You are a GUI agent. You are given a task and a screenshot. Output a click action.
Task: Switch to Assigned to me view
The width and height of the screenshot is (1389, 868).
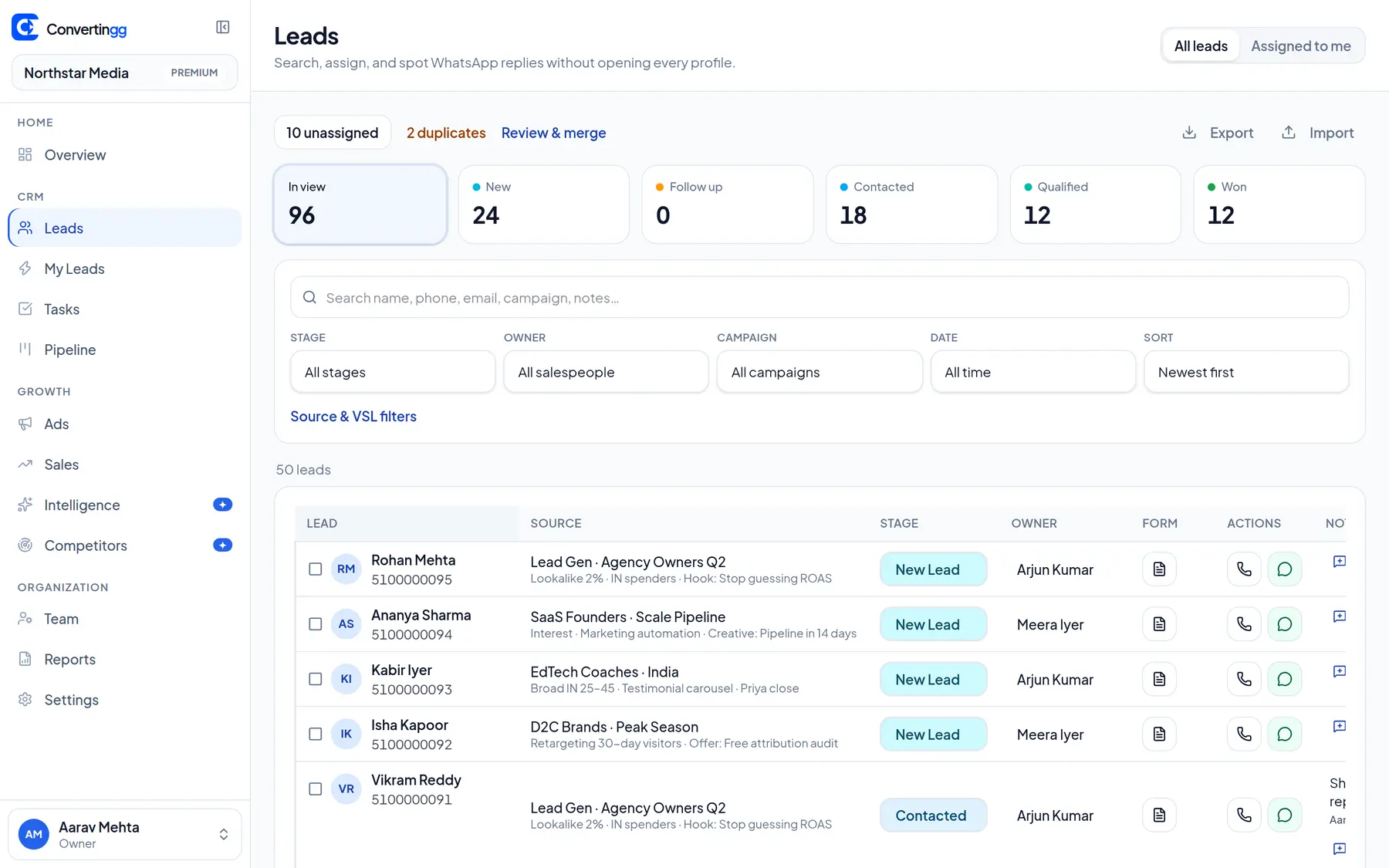(1300, 46)
